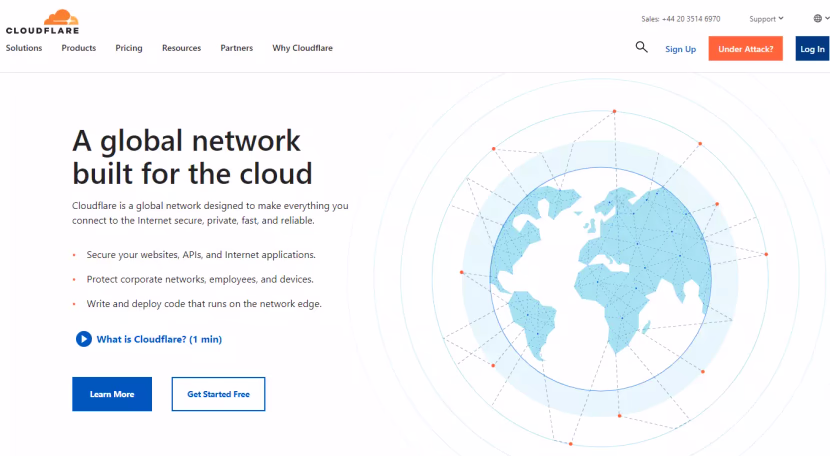Image resolution: width=830 pixels, height=456 pixels.
Task: Open the What is Cloudflare? (1 min) link
Action: (x=159, y=339)
